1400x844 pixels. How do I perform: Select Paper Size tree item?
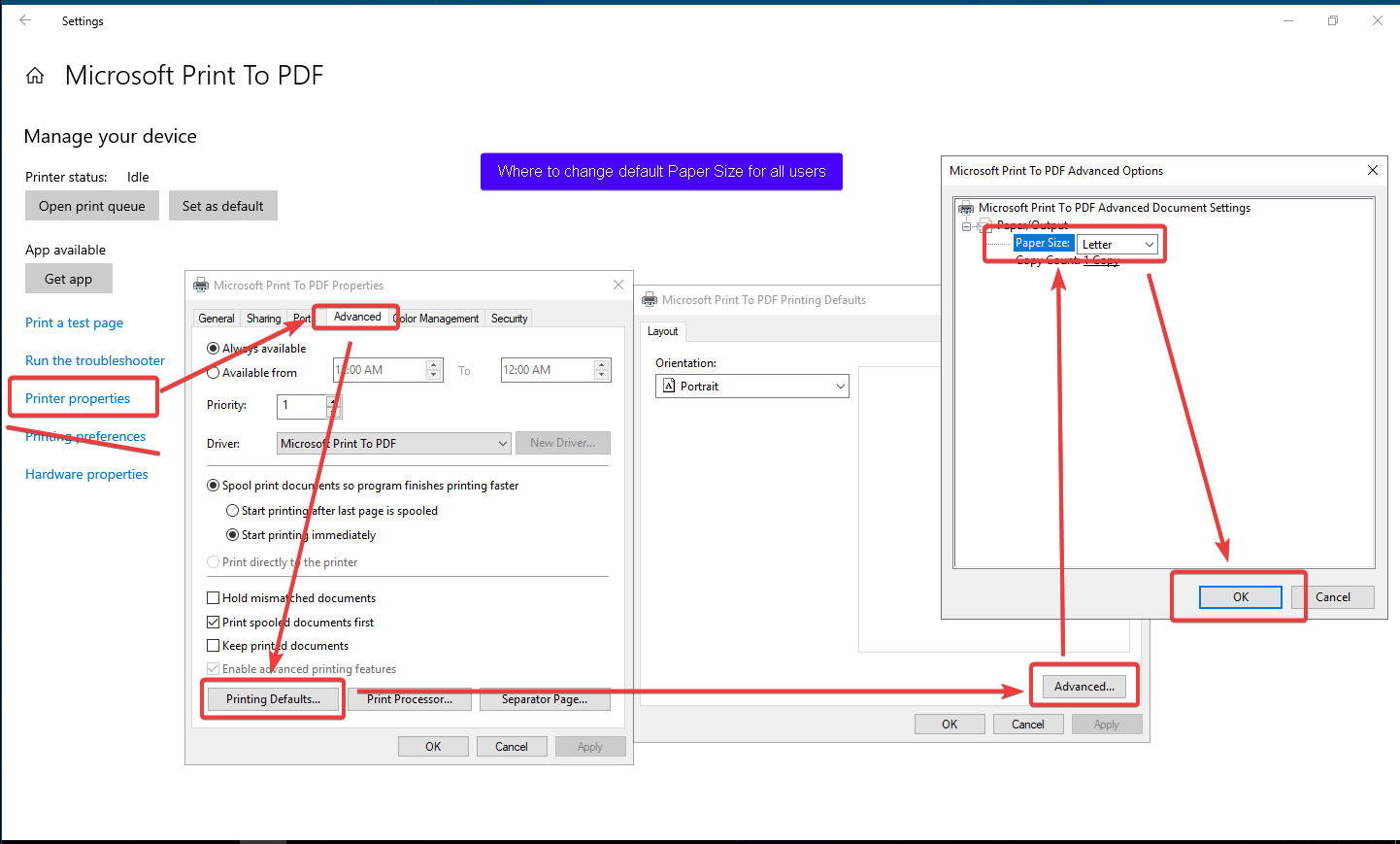pyautogui.click(x=1044, y=243)
